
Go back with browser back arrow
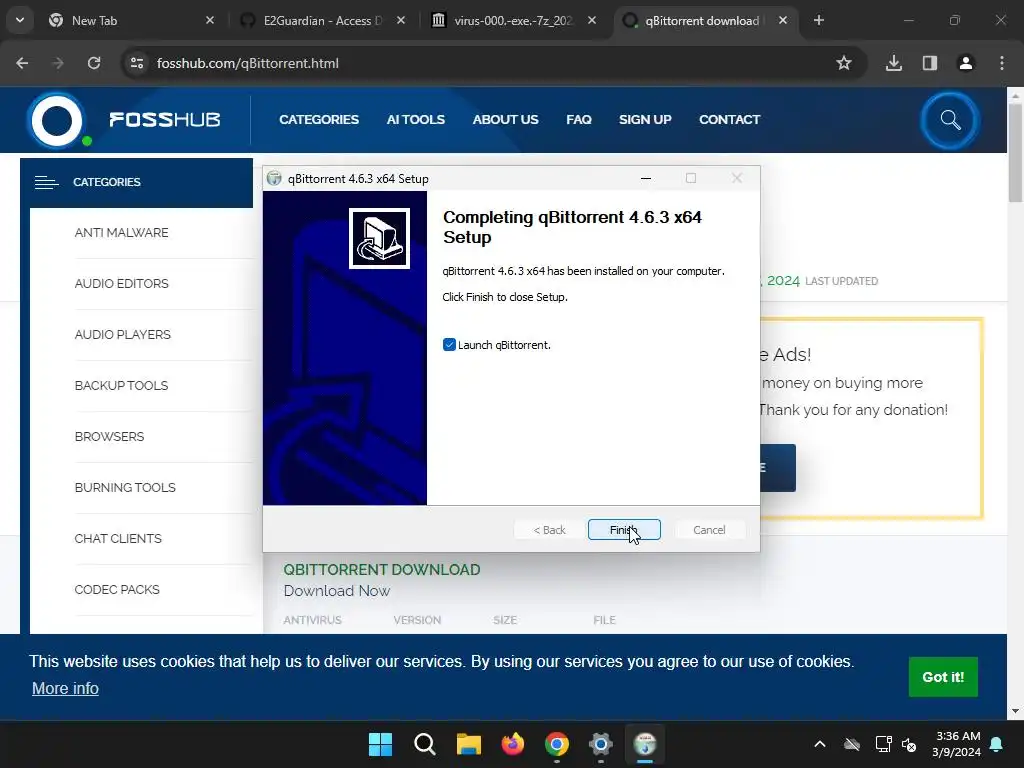coord(22,63)
